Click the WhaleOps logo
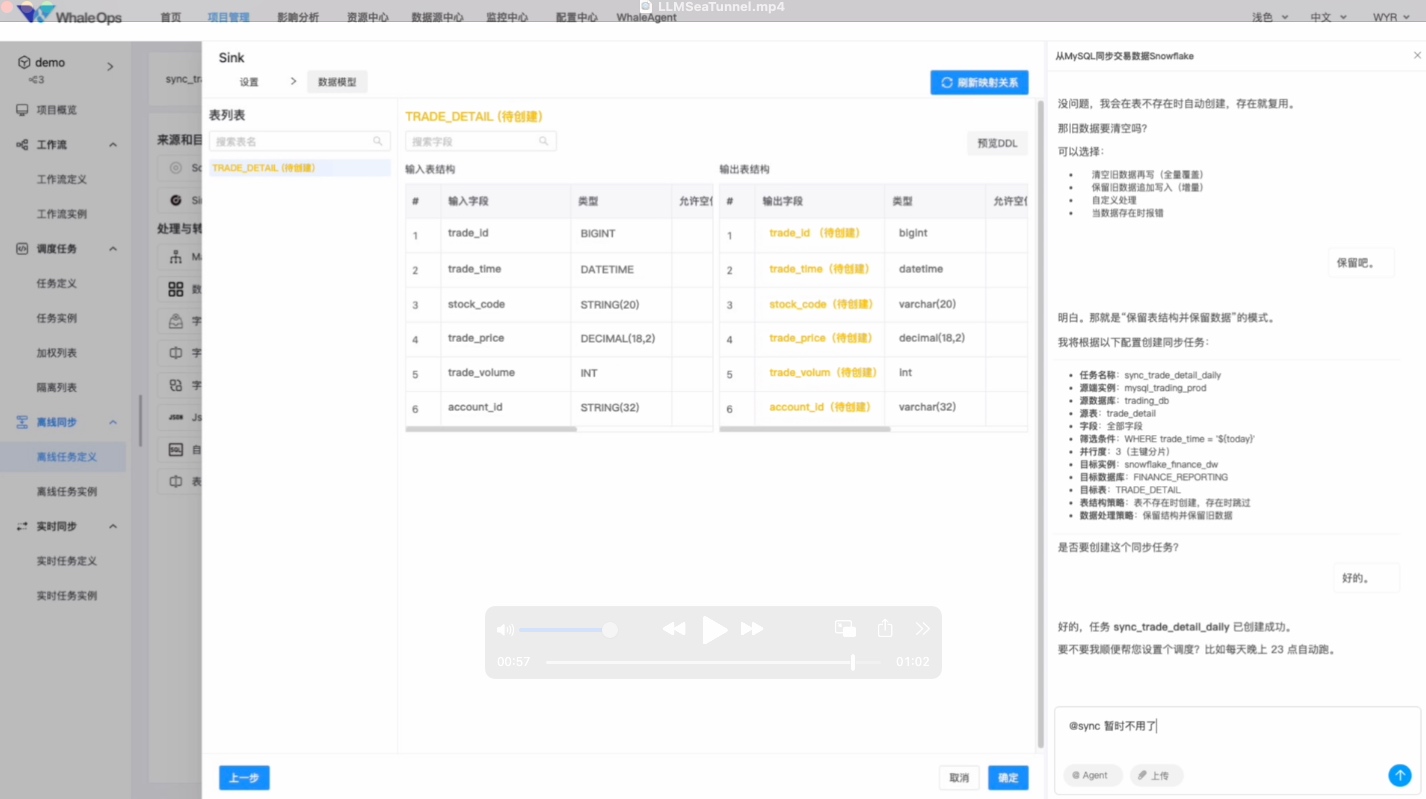Screen dimensions: 1426x799 pyautogui.click(x=69, y=14)
